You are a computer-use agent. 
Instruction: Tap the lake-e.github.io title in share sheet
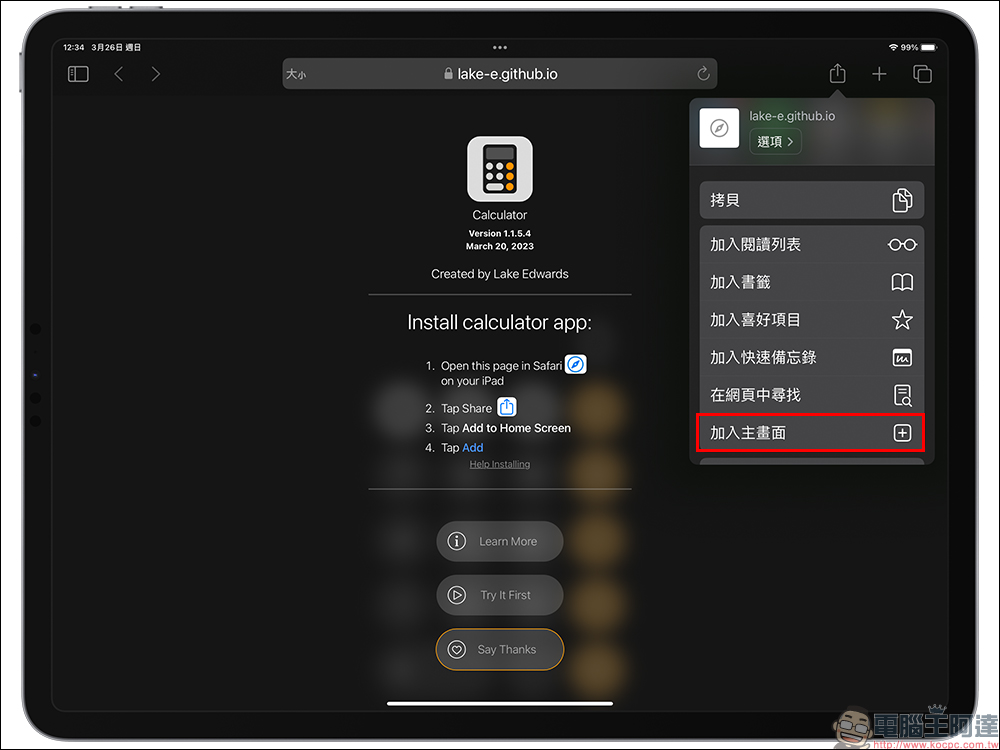792,116
